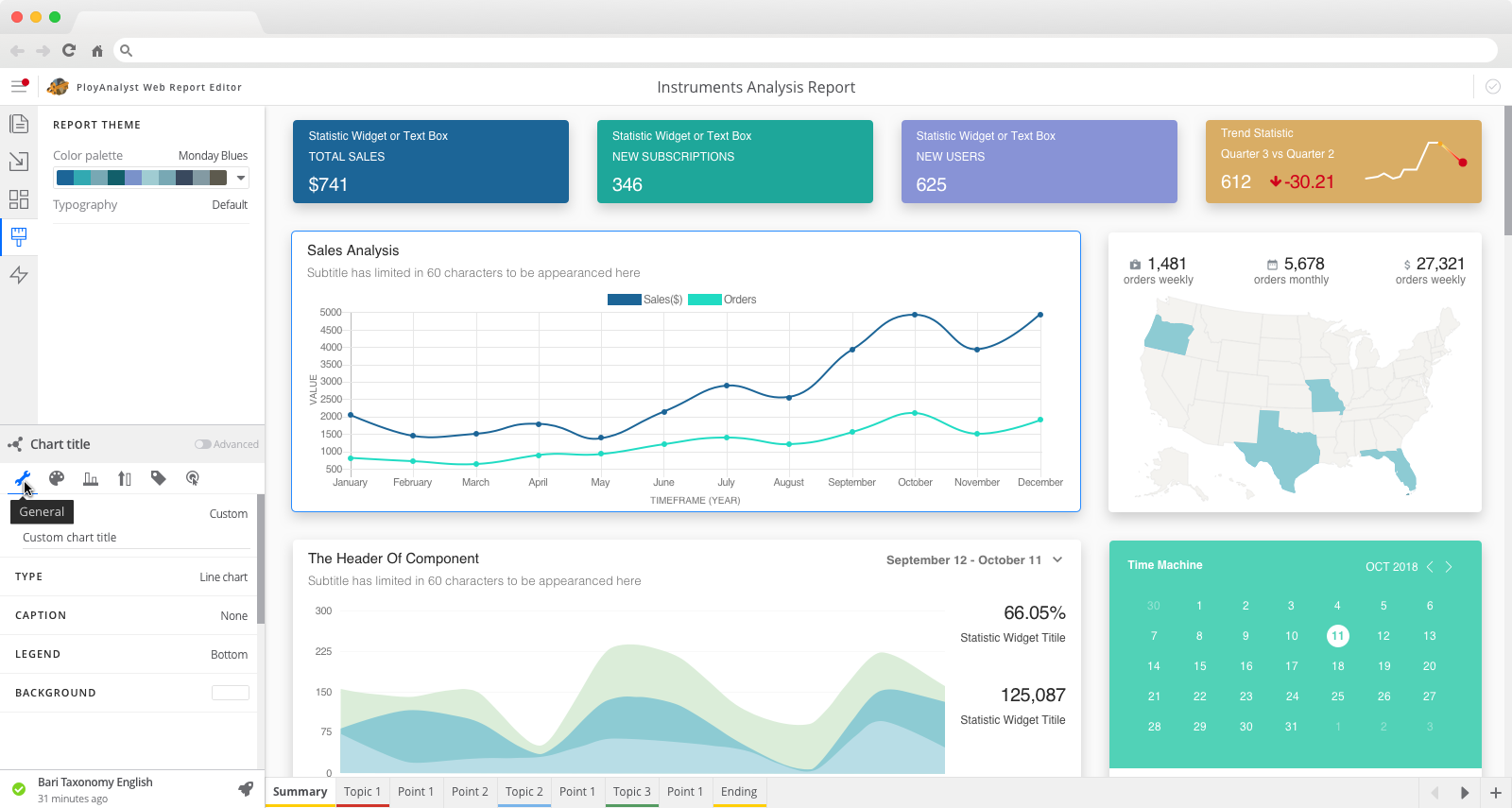The height and width of the screenshot is (808, 1512).
Task: Click Bari Taxonomy English status text
Action: coord(94,782)
